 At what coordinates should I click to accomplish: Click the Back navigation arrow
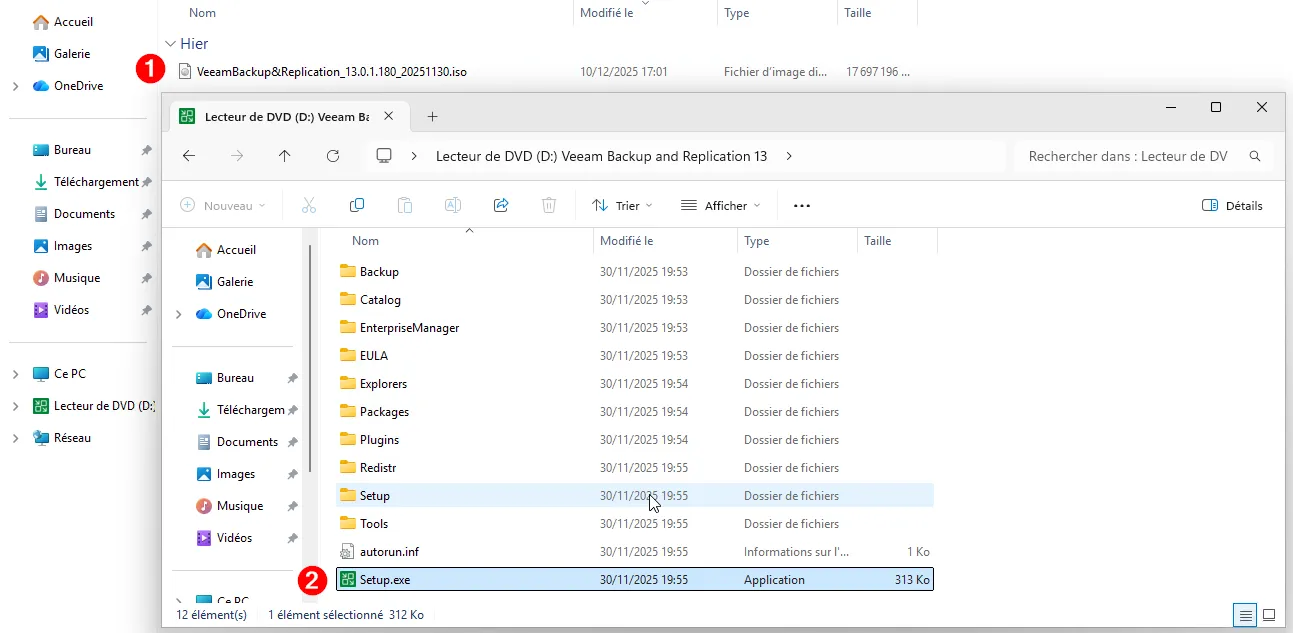click(189, 156)
